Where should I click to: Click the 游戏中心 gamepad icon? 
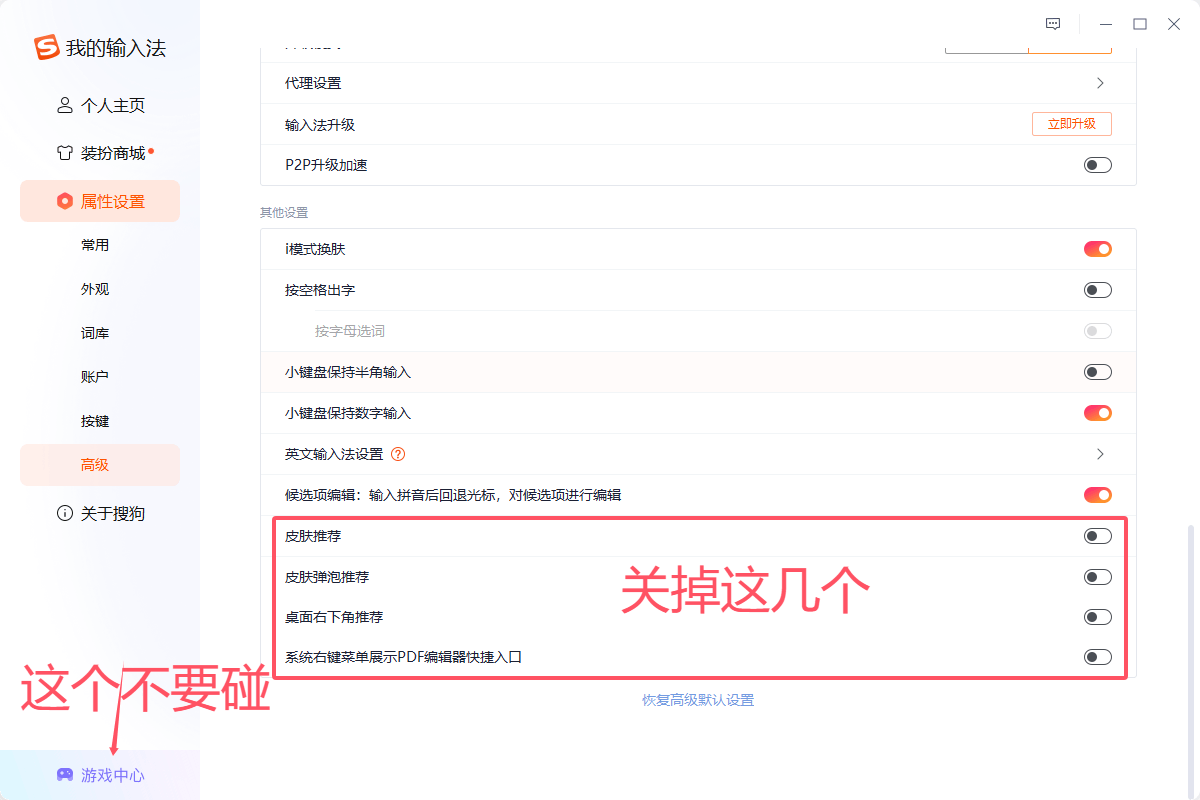click(65, 775)
